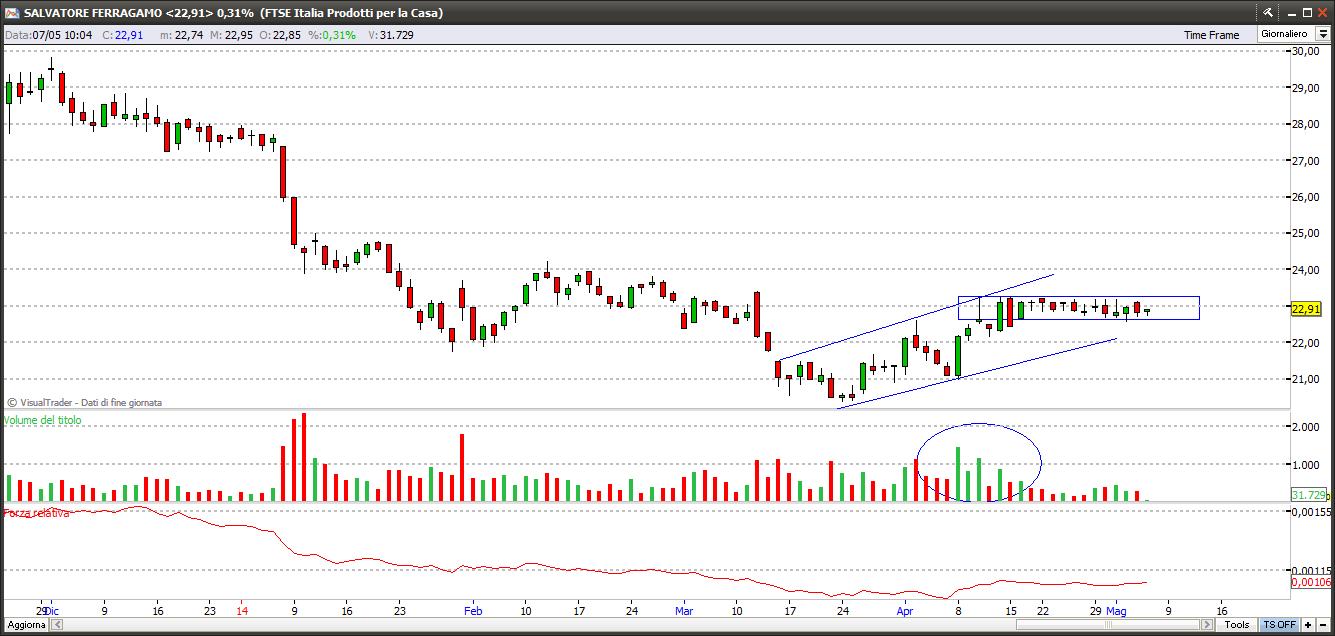Click the red '14' year marker on axis

coord(241,609)
